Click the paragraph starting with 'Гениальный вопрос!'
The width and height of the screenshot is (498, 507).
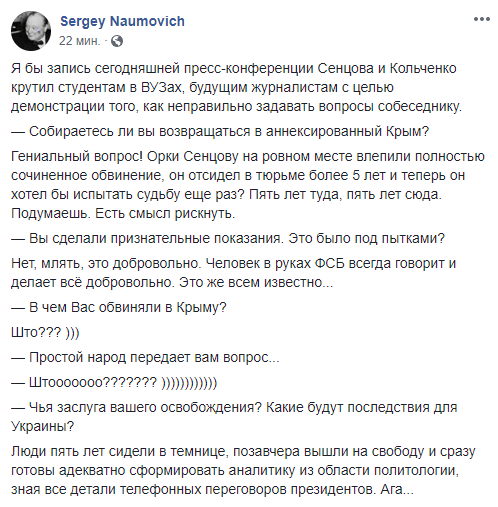tap(248, 185)
